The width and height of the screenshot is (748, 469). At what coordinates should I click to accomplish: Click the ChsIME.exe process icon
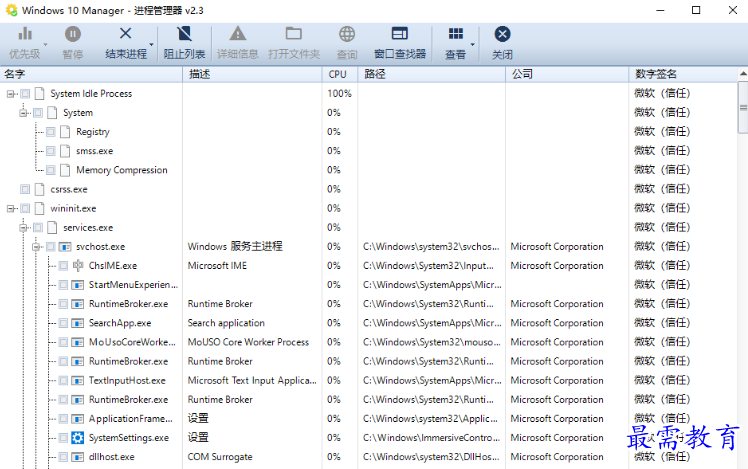point(78,265)
